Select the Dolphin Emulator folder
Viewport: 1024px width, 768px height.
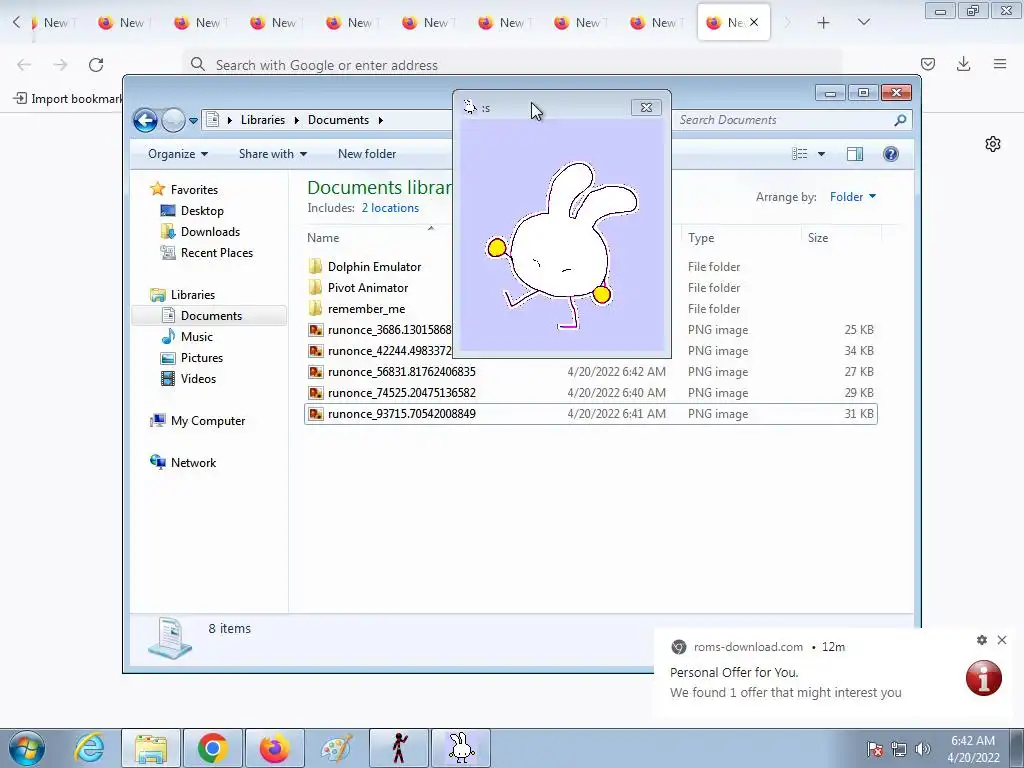374,267
